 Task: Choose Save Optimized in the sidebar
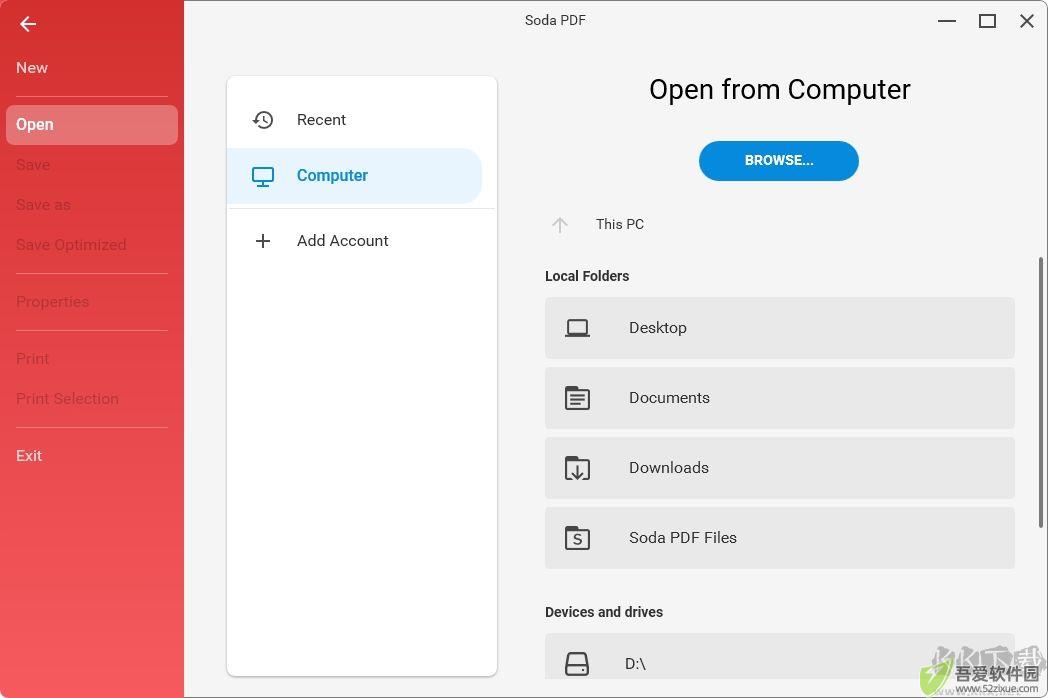point(71,245)
